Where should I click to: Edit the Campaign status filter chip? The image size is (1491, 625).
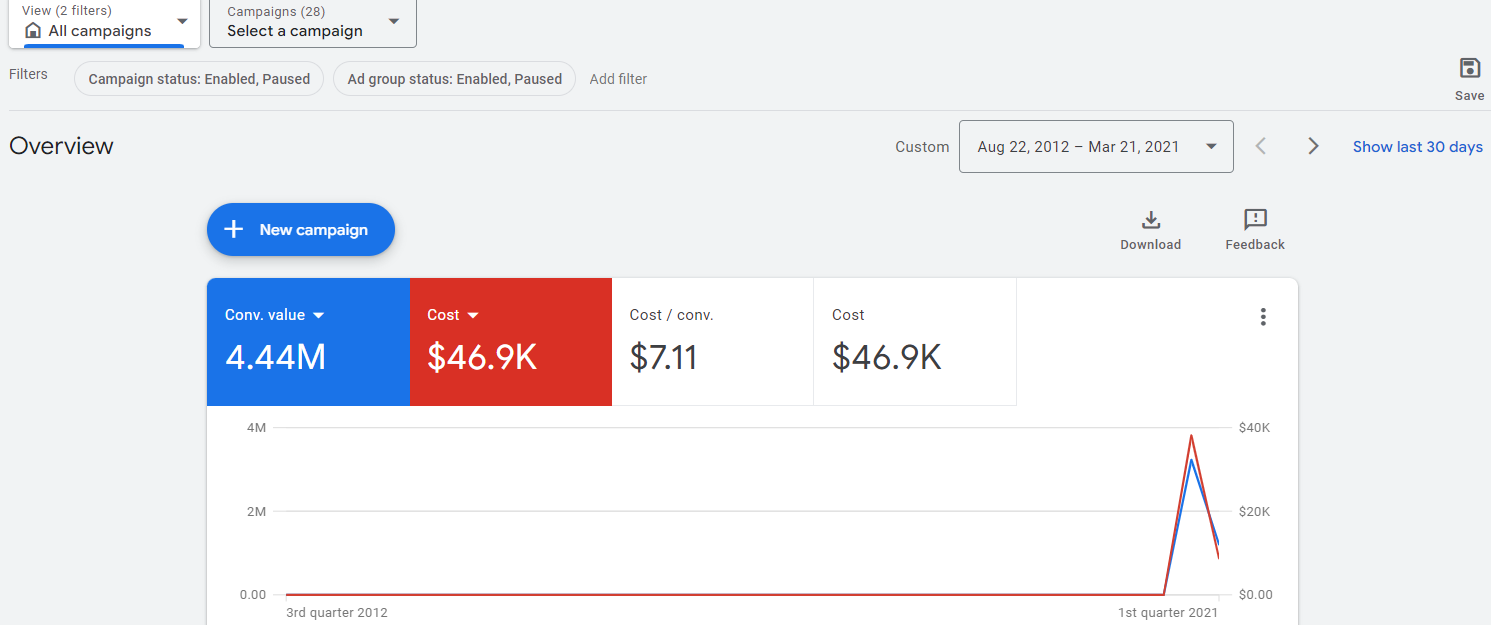pos(197,78)
